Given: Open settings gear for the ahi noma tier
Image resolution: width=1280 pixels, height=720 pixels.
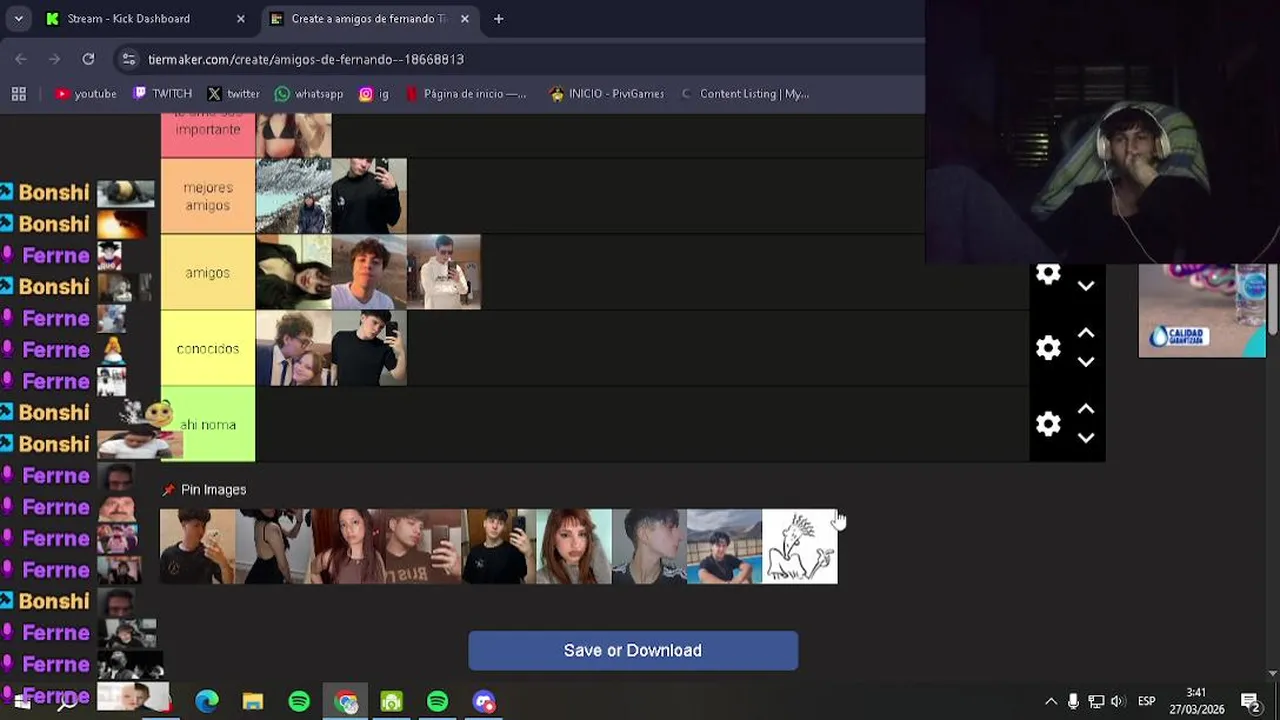Looking at the screenshot, I should coord(1048,424).
